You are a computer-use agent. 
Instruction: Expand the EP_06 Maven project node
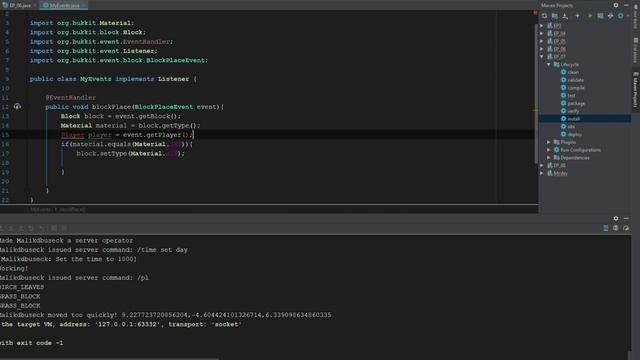tap(542, 49)
